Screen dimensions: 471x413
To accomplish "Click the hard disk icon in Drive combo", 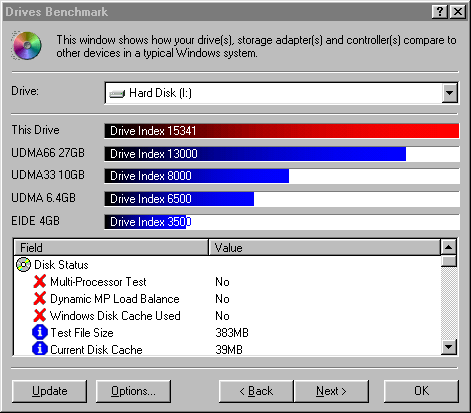I will pyautogui.click(x=117, y=94).
